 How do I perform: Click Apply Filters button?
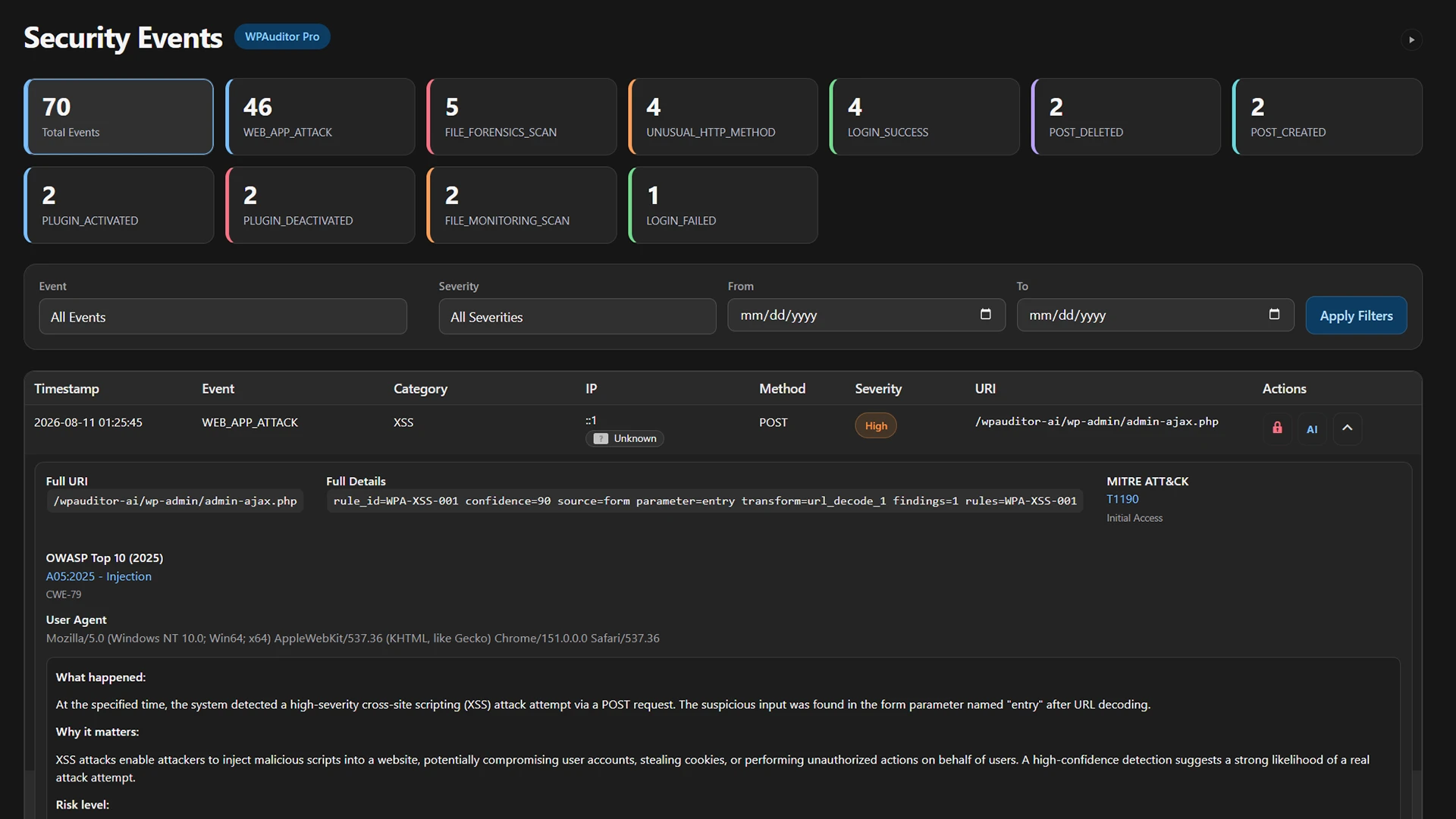tap(1356, 315)
